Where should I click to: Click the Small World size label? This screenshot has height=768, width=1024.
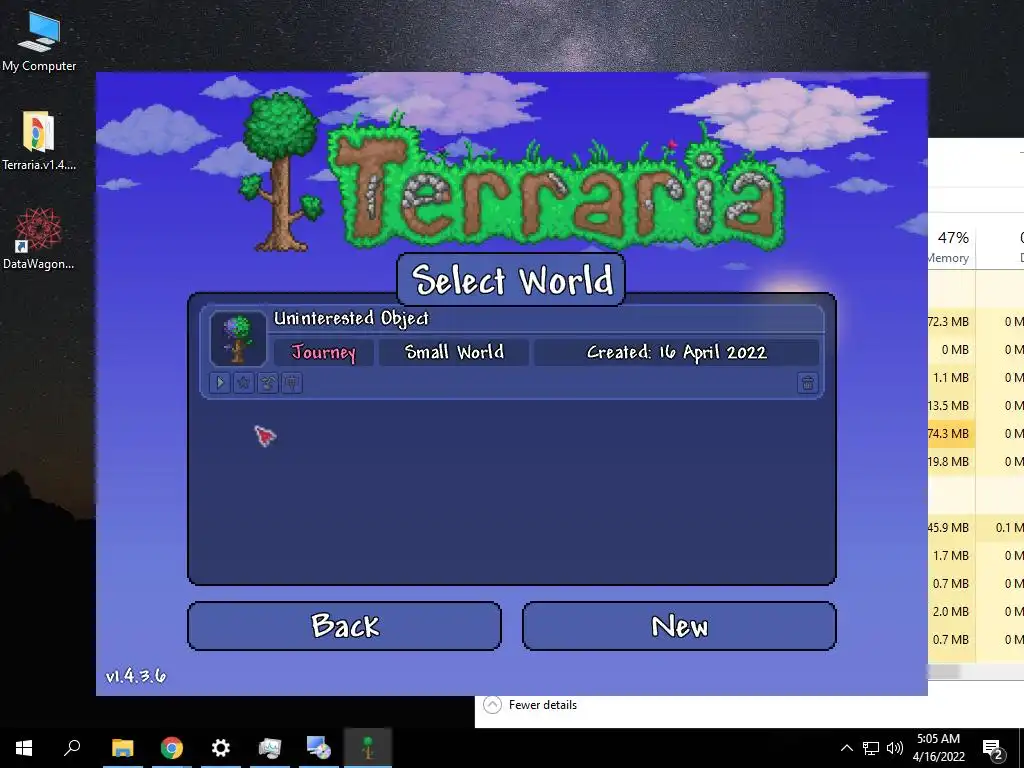tap(454, 352)
